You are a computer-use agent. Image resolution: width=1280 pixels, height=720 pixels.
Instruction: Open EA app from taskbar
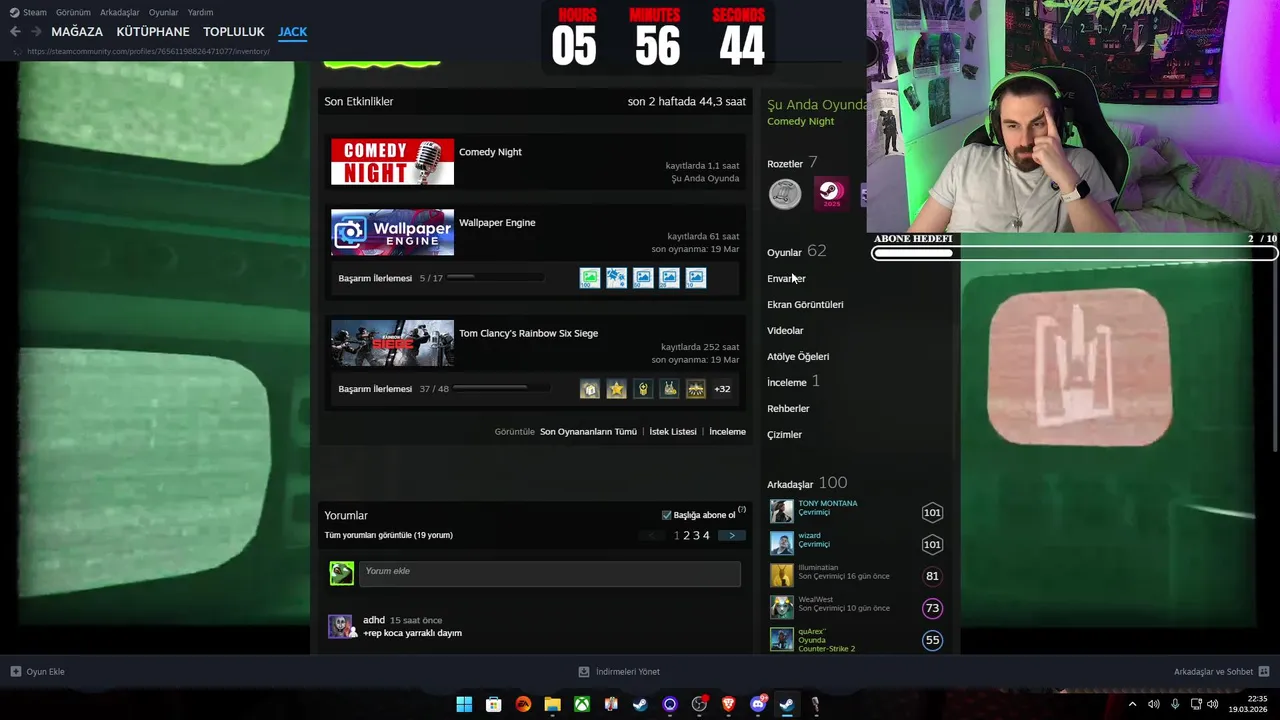click(523, 704)
